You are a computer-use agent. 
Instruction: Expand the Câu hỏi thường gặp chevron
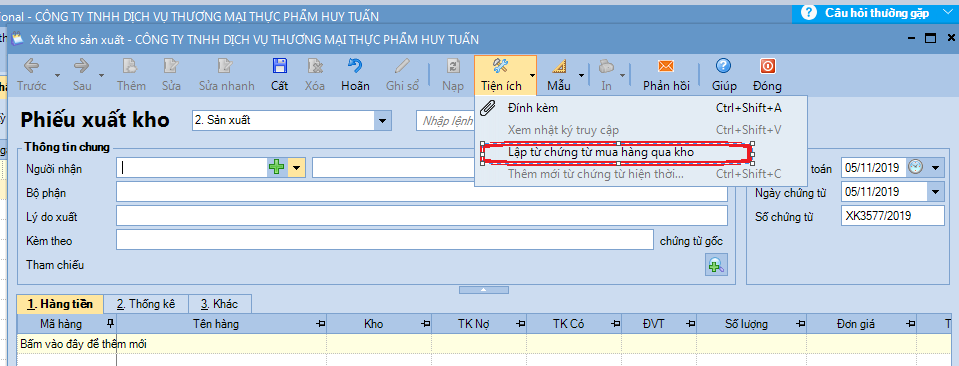tap(947, 13)
